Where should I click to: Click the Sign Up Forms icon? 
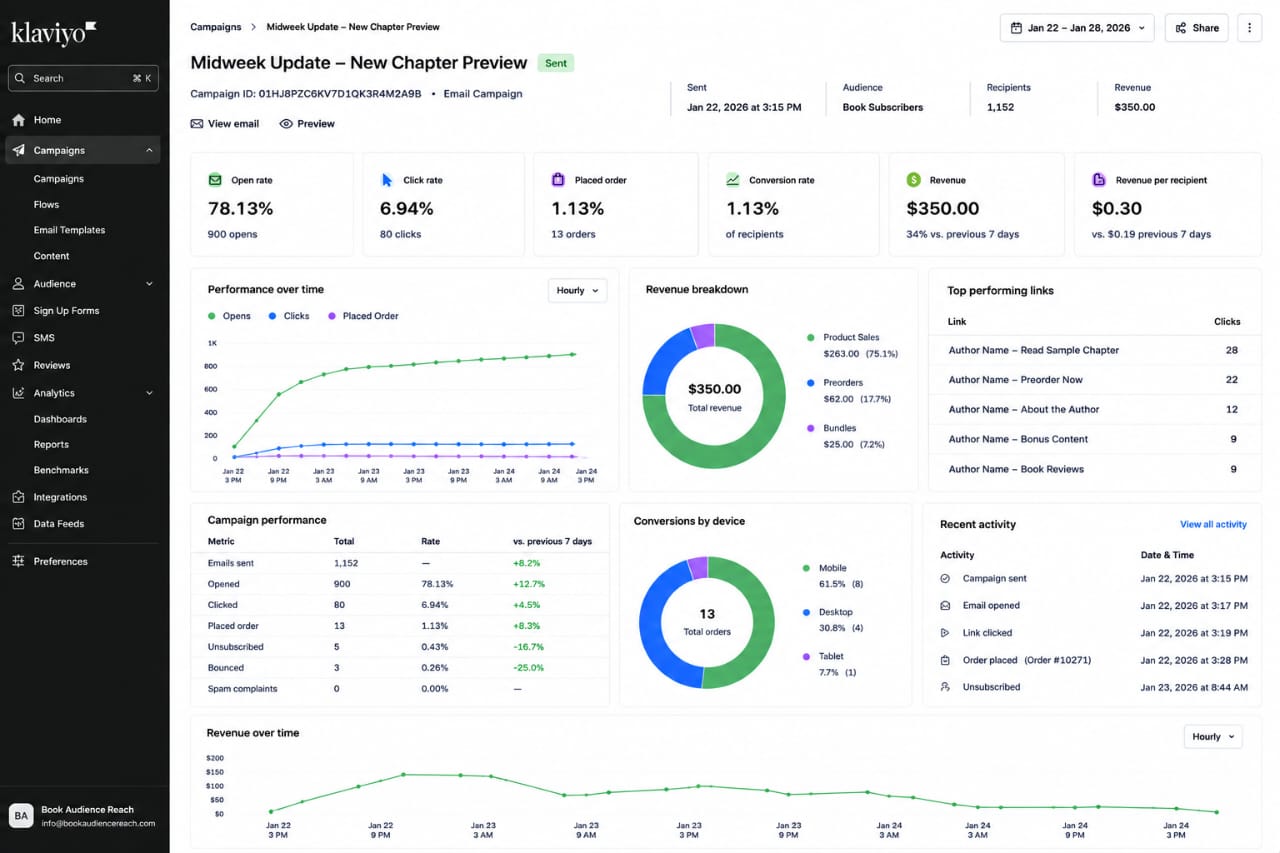[x=18, y=311]
